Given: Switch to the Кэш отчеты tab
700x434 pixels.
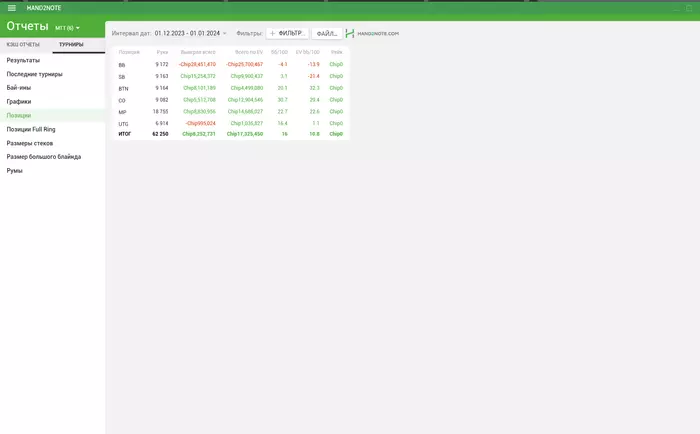Looking at the screenshot, I should (23, 45).
